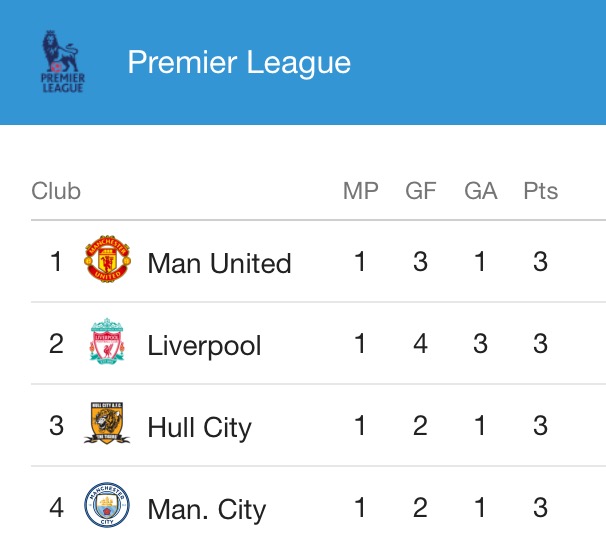Viewport: 606px width, 545px height.
Task: Click the Pts column header
Action: point(540,191)
